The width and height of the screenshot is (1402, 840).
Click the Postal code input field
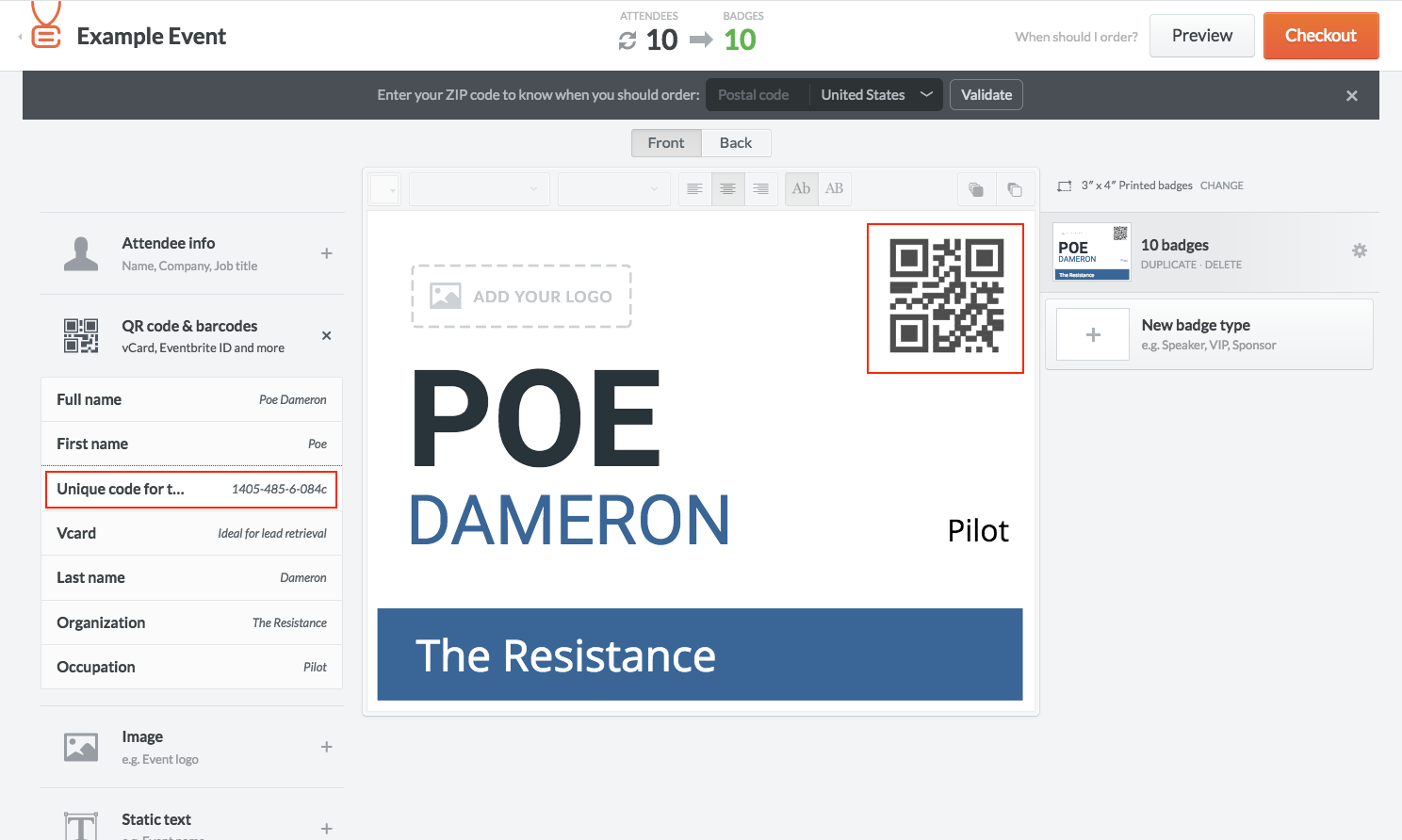pyautogui.click(x=758, y=95)
